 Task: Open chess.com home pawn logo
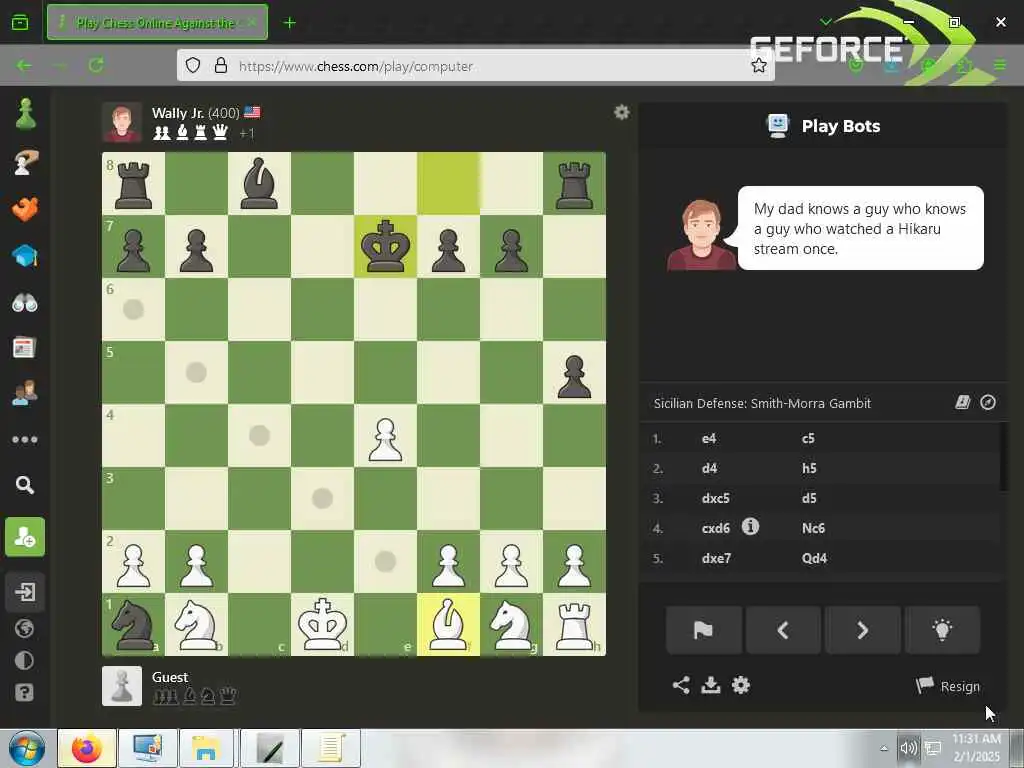click(25, 114)
